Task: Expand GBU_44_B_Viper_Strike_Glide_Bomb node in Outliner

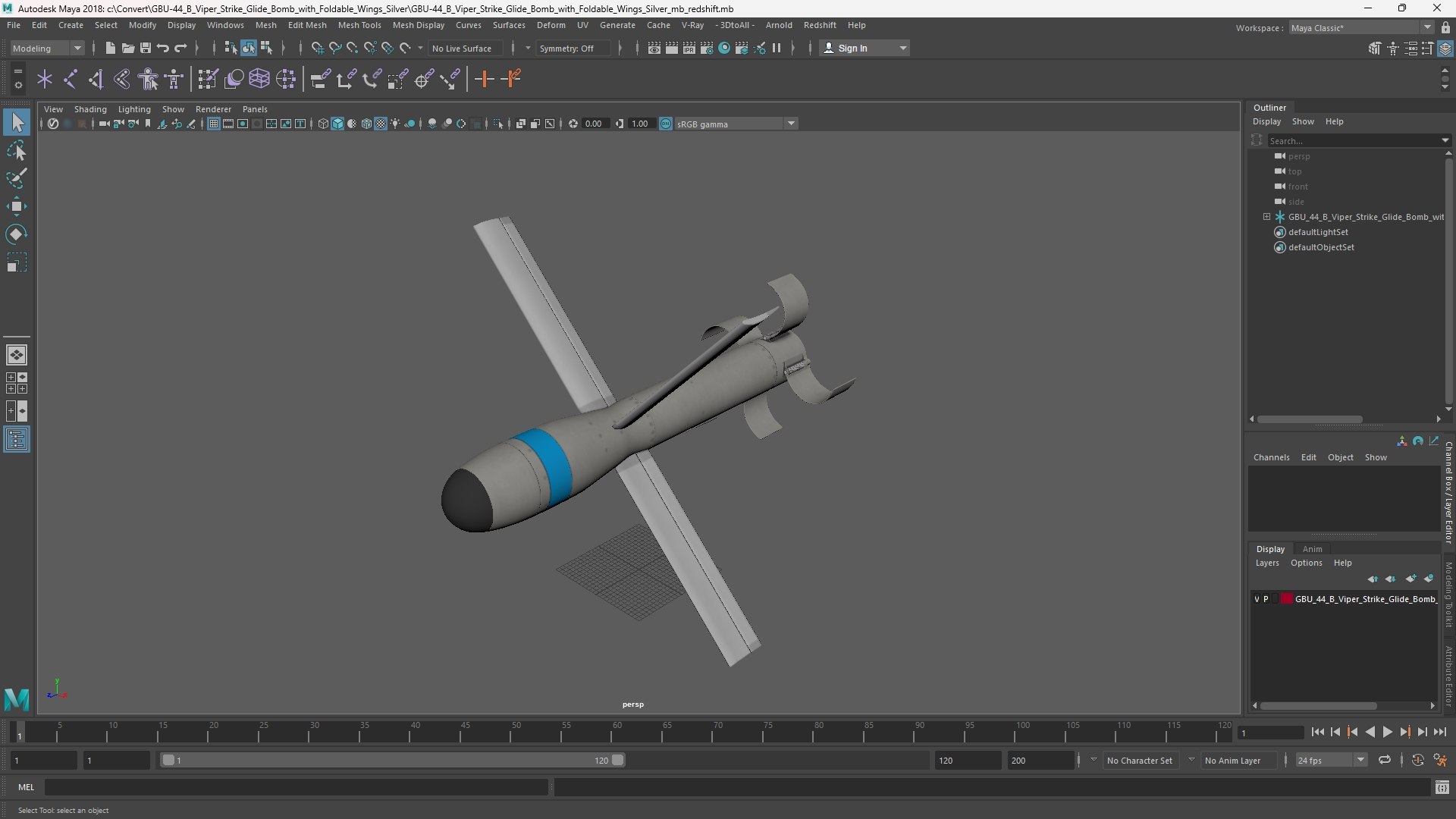Action: [1266, 217]
